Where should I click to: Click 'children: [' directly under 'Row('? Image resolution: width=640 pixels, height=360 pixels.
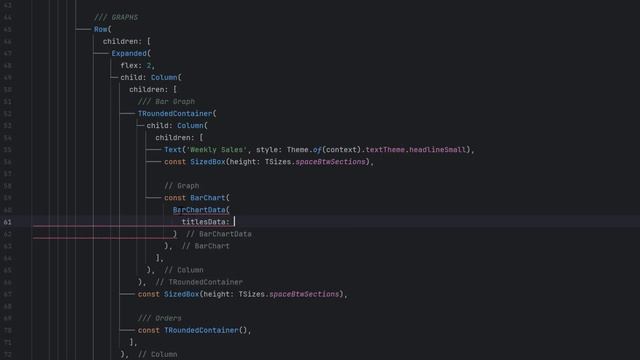click(x=127, y=41)
